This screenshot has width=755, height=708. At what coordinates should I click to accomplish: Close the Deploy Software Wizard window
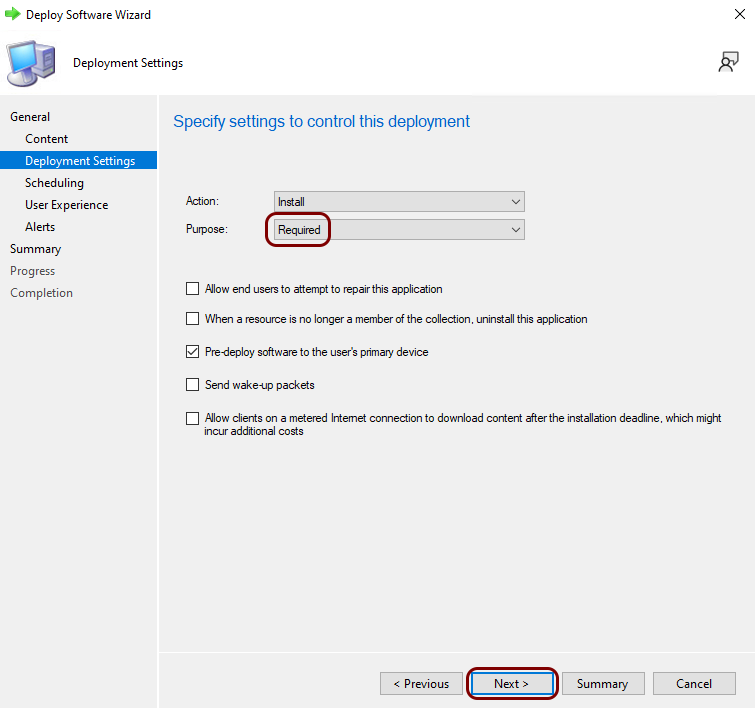740,14
